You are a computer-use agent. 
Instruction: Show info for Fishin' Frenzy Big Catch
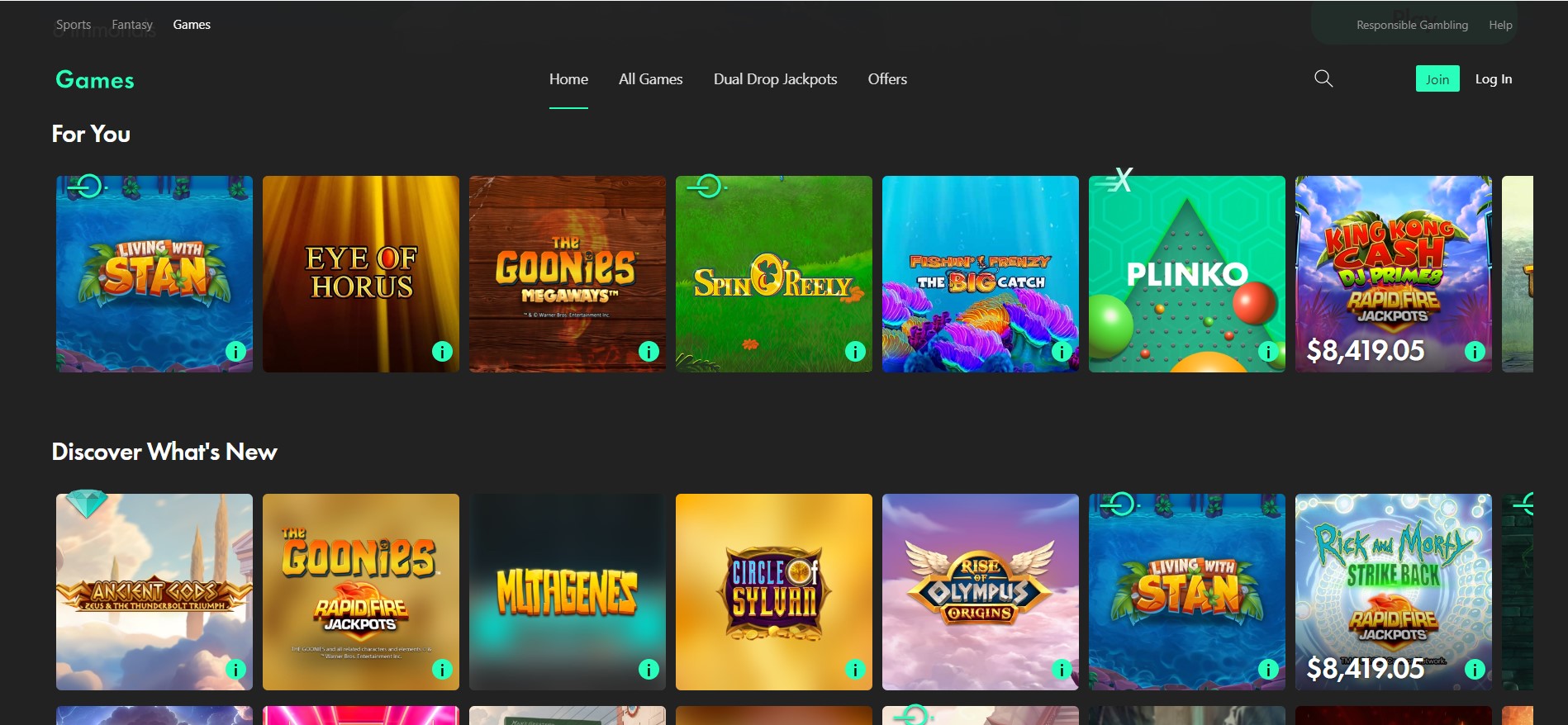click(1062, 352)
